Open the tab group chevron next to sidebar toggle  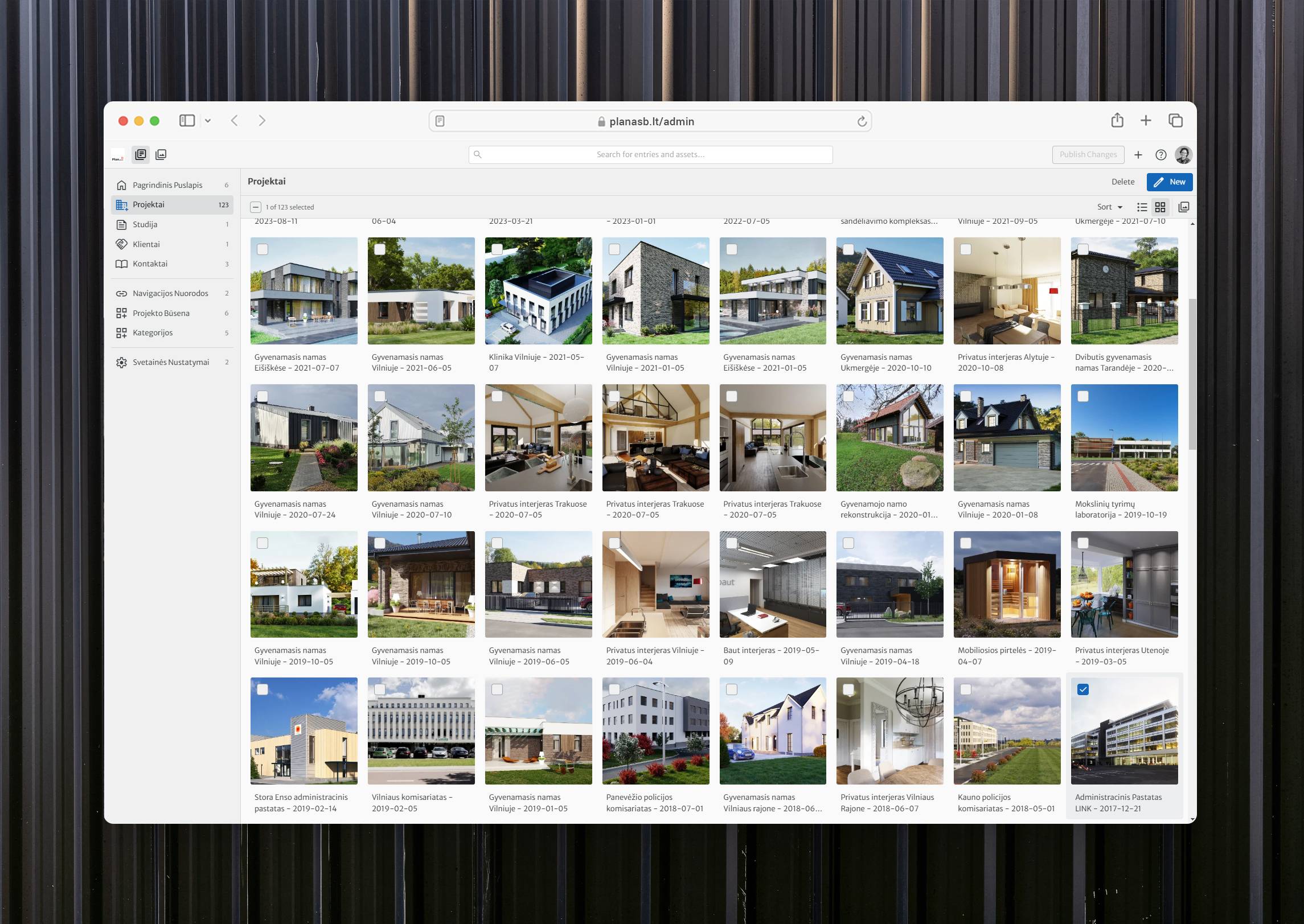[x=208, y=121]
